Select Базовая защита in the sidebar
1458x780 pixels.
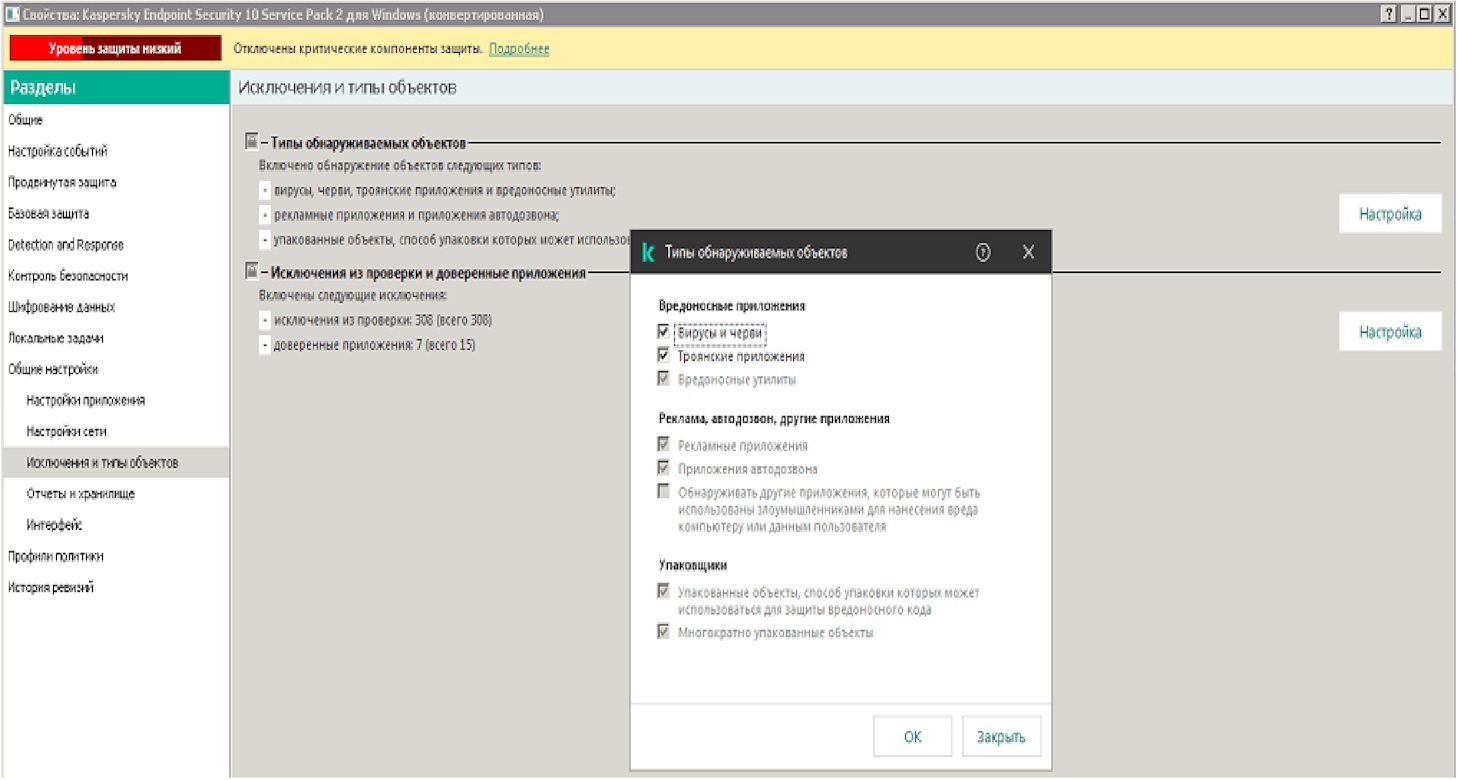tap(49, 214)
